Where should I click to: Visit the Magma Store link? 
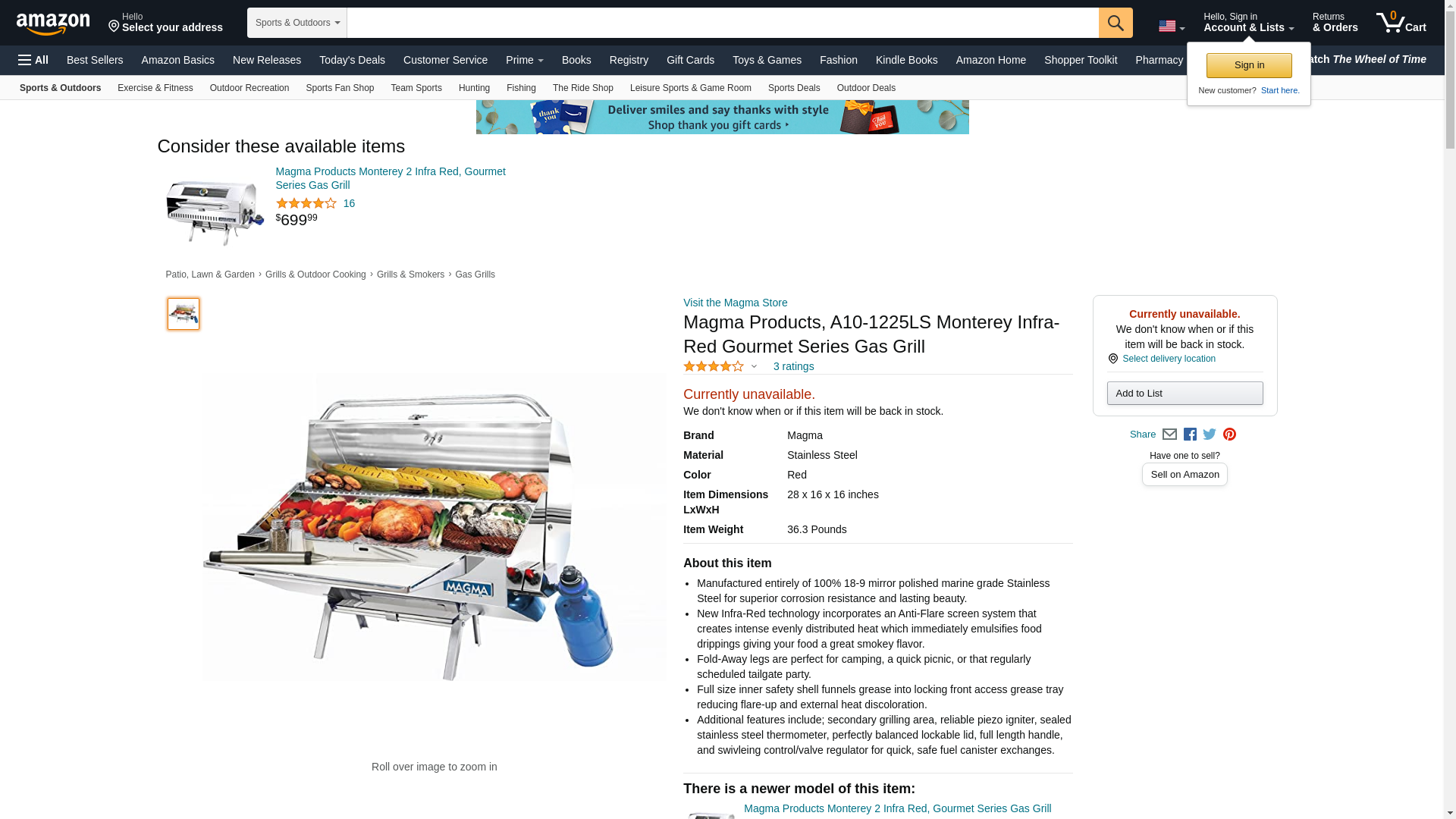tap(735, 303)
